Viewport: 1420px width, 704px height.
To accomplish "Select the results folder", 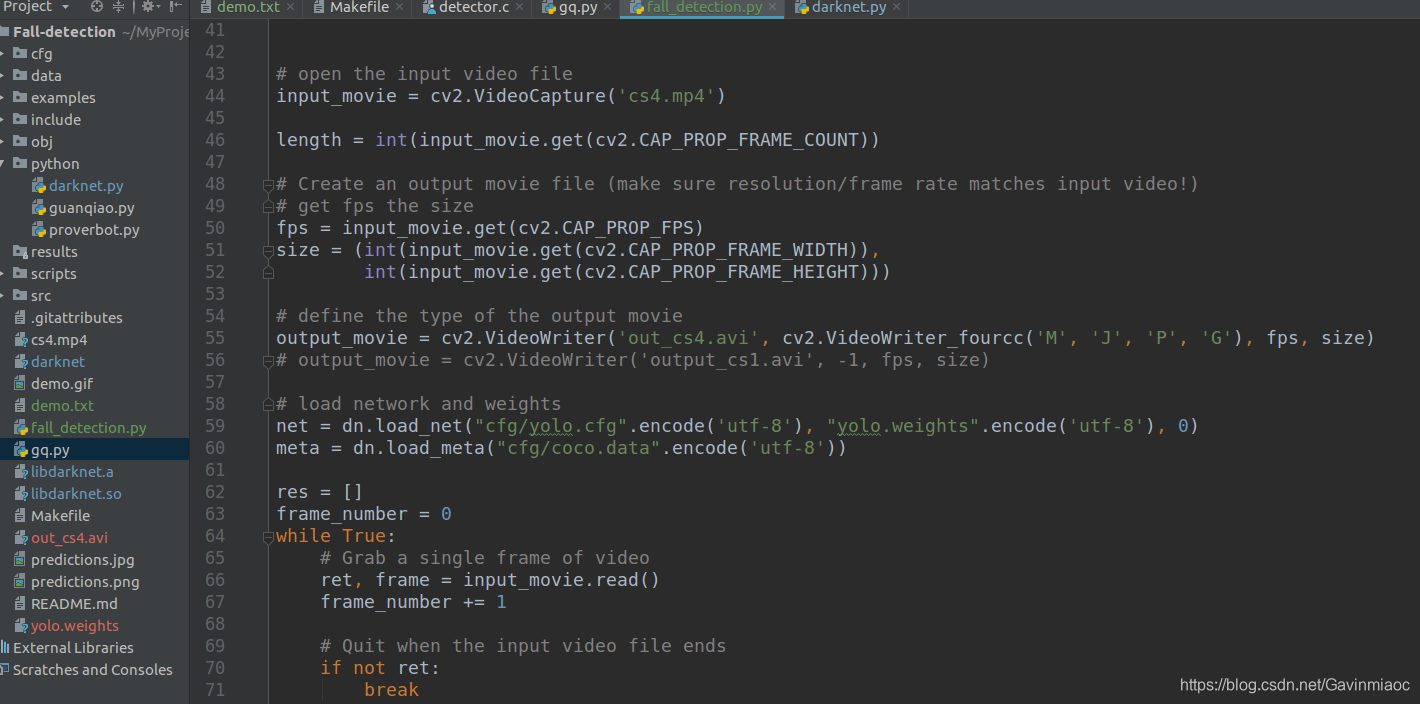I will 54,252.
